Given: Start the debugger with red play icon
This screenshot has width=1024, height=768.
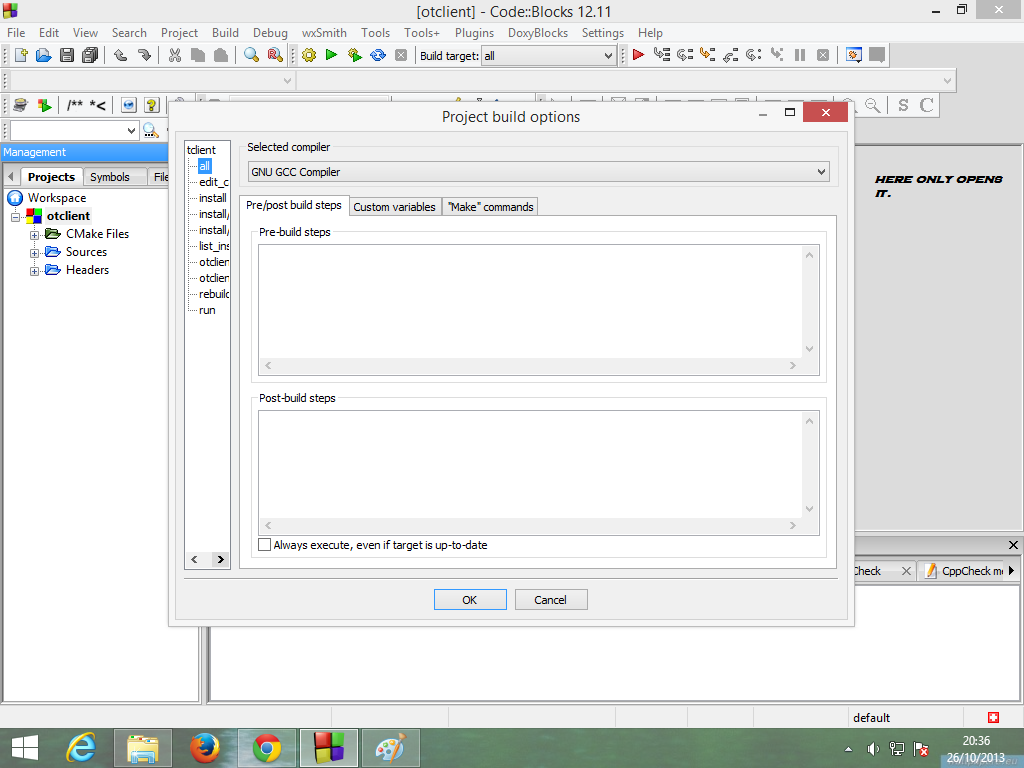Looking at the screenshot, I should tap(639, 56).
